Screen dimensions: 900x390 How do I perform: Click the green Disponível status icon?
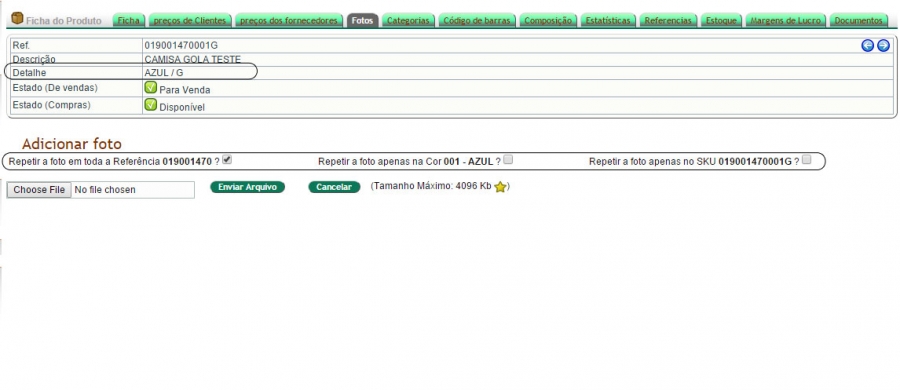[x=150, y=105]
